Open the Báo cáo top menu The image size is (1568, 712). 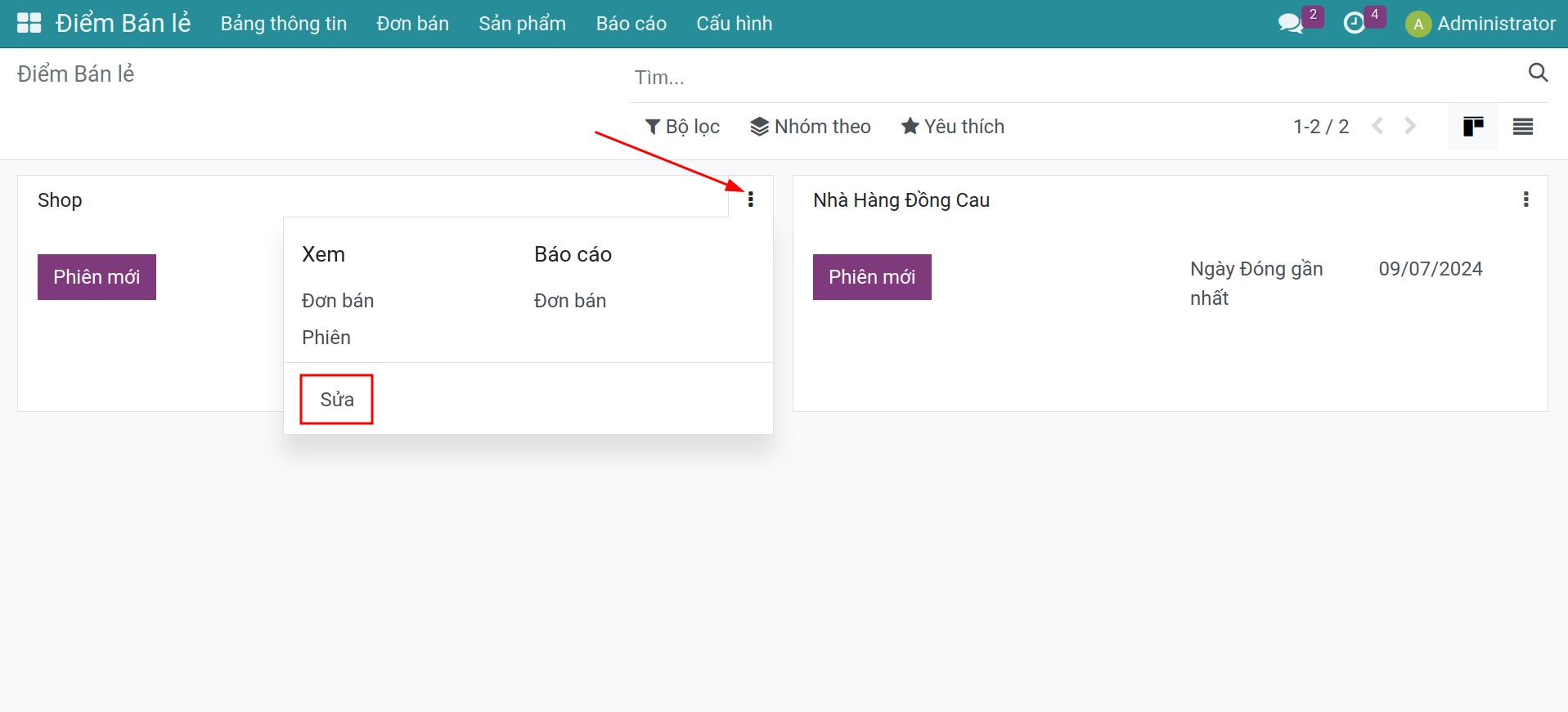[631, 24]
